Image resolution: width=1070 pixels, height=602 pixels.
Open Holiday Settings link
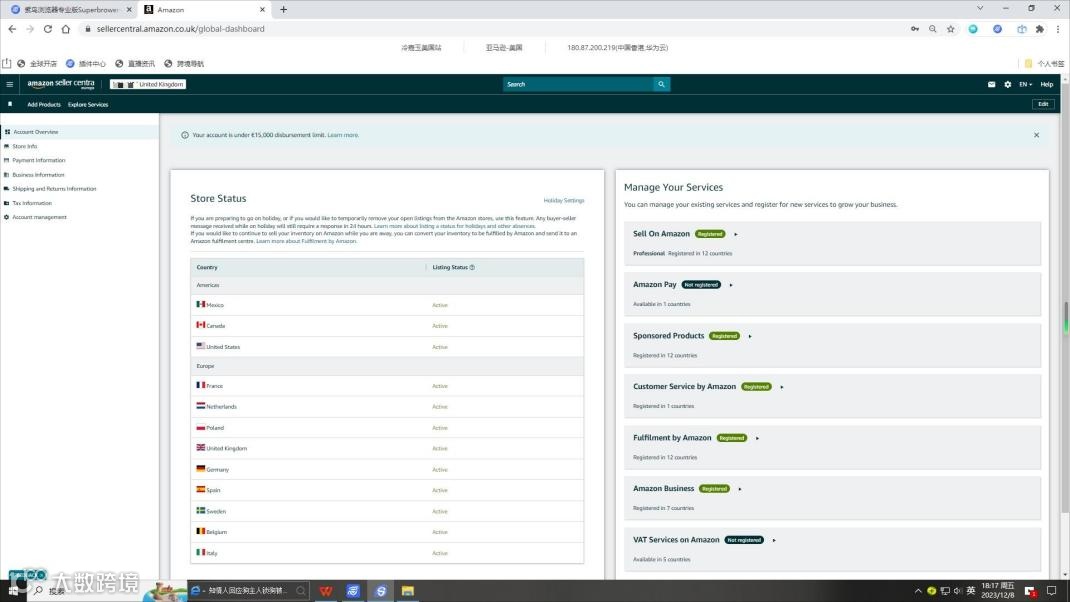(564, 201)
